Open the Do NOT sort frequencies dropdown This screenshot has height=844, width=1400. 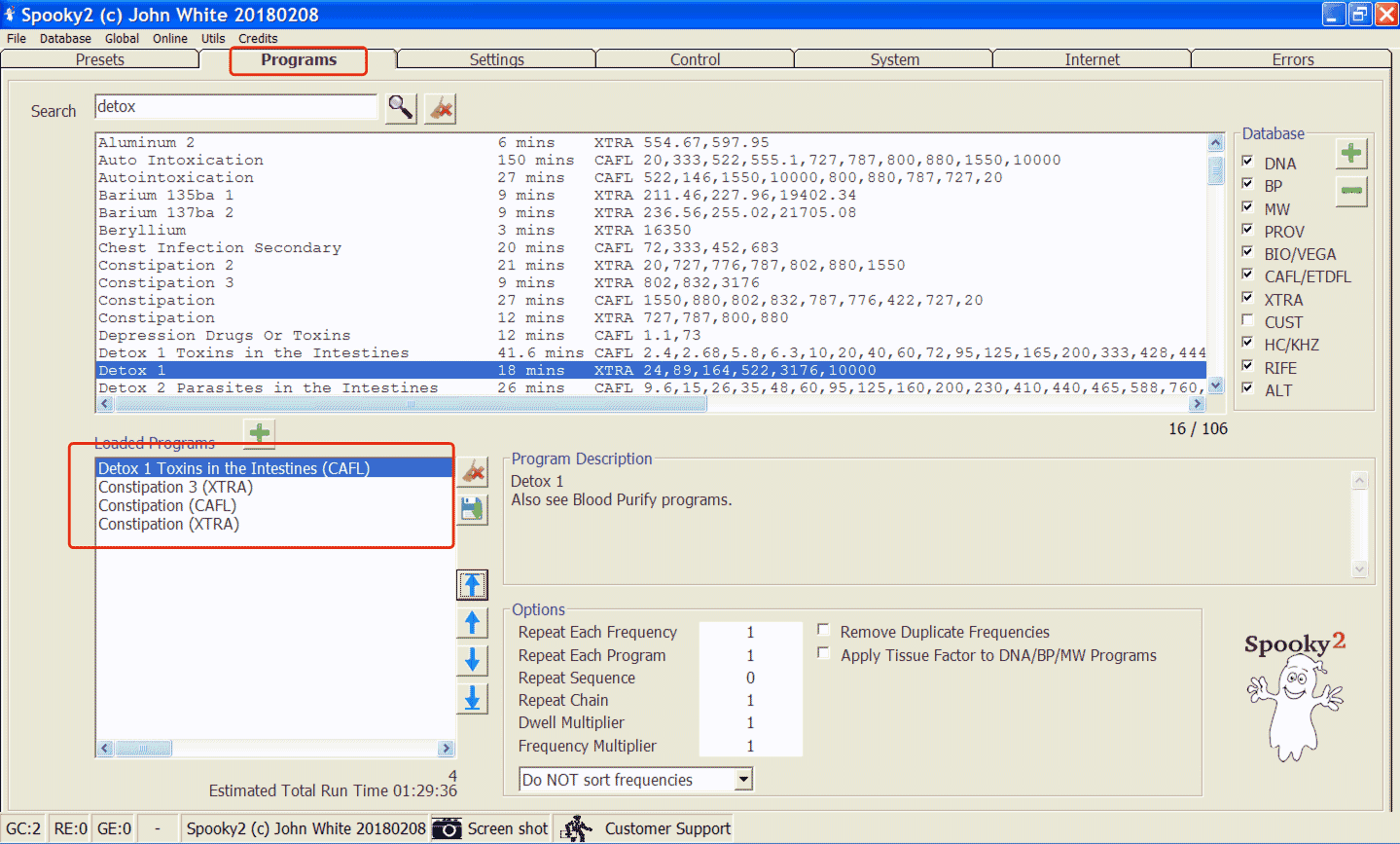pyautogui.click(x=743, y=779)
